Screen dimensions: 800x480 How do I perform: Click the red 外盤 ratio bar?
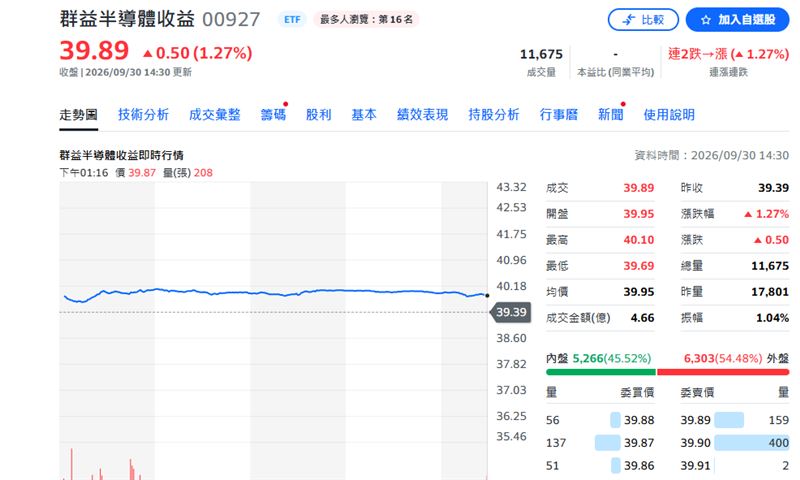click(x=723, y=372)
